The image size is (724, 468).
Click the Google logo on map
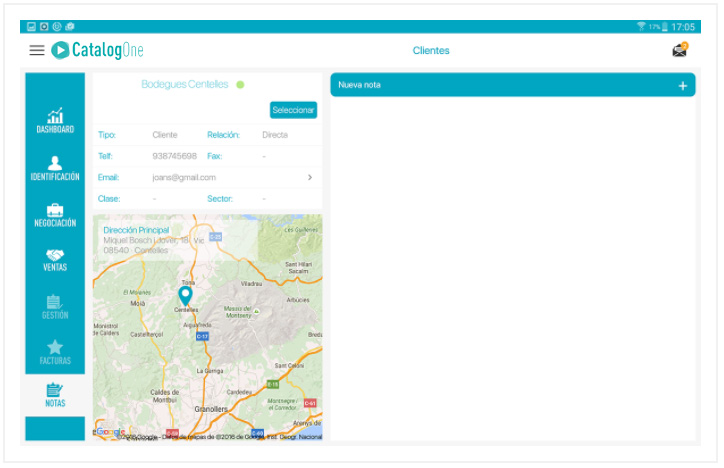[110, 431]
